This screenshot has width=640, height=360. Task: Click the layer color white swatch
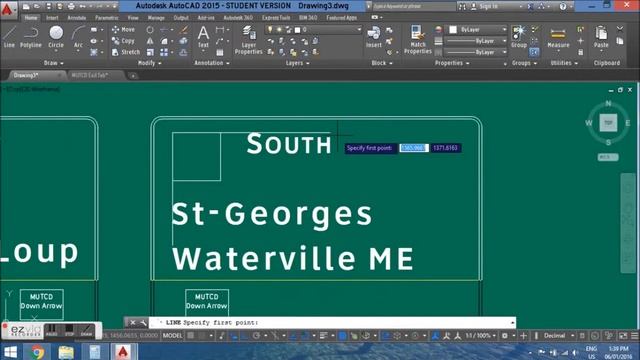point(298,29)
